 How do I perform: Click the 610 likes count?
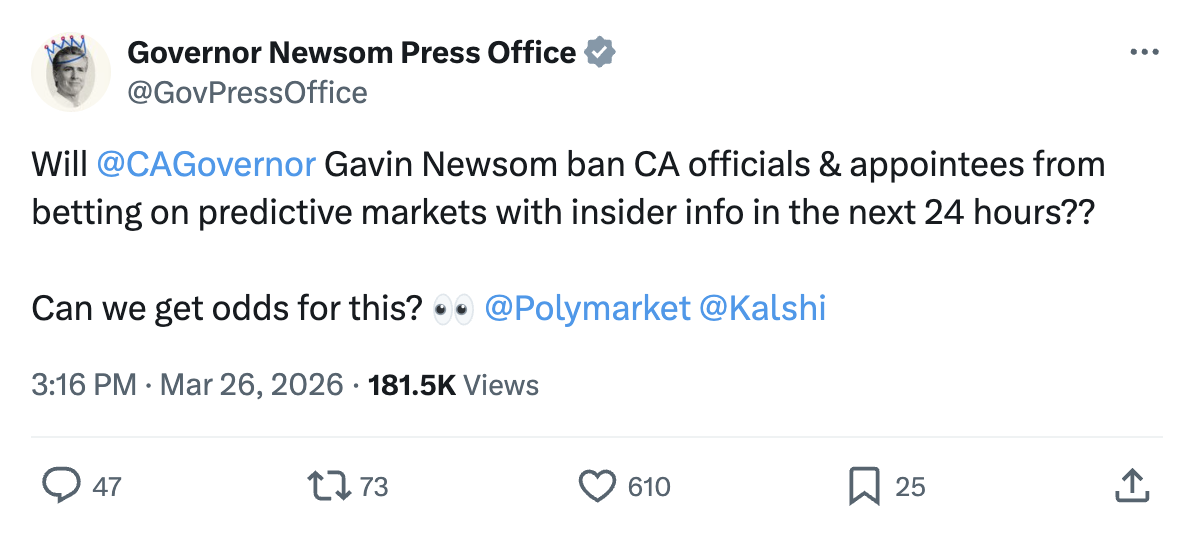649,487
